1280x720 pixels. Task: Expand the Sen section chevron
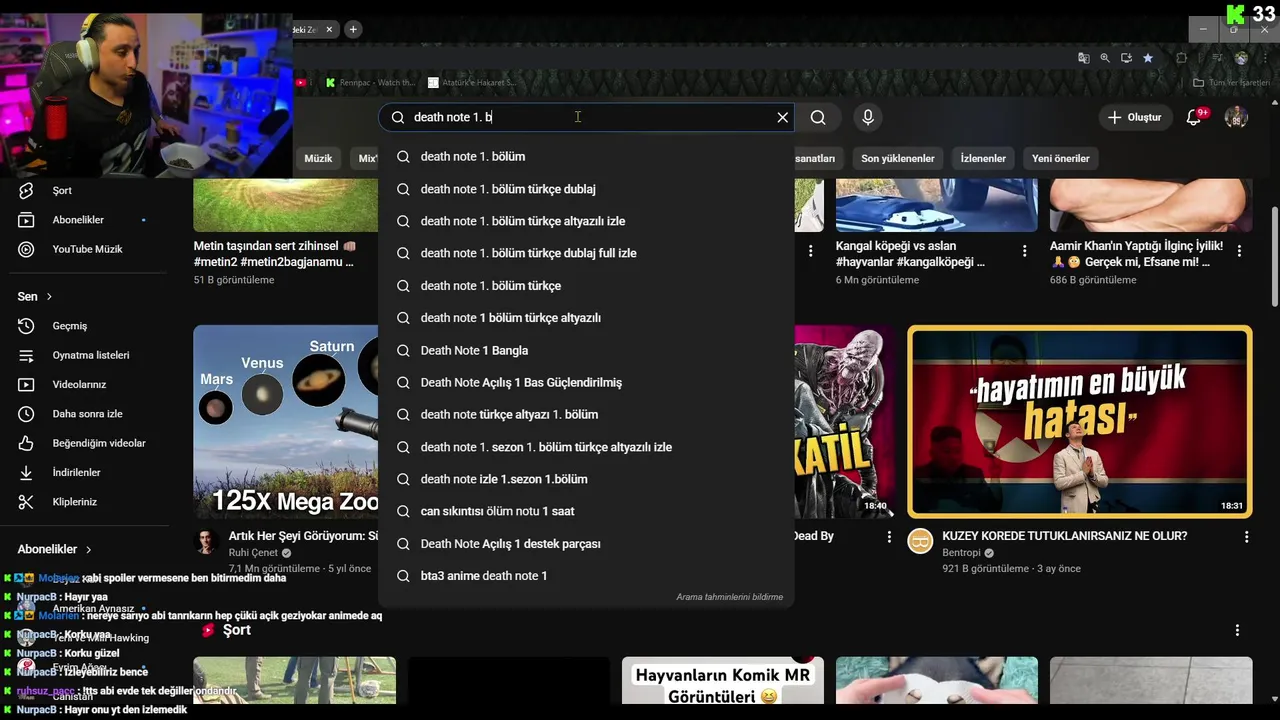[49, 297]
